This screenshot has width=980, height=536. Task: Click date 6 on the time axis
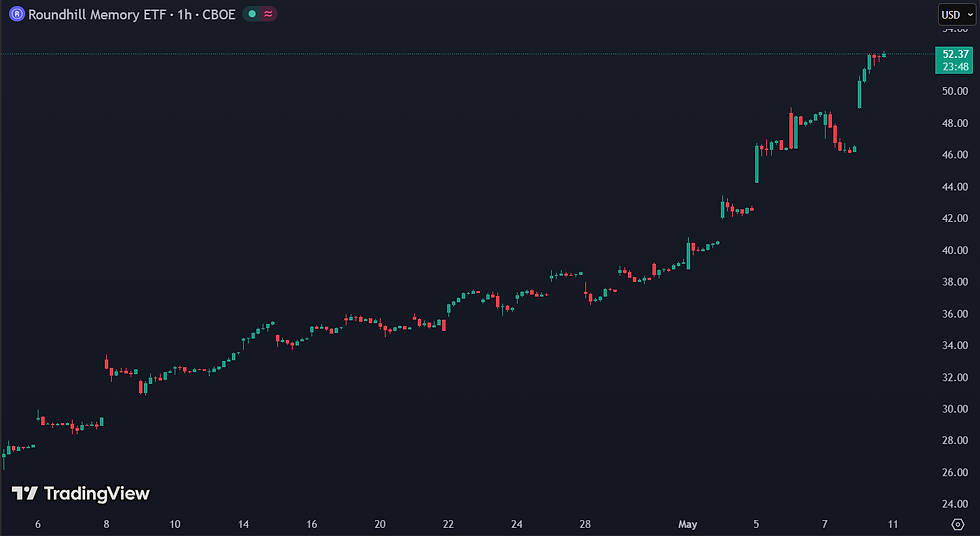click(x=38, y=524)
